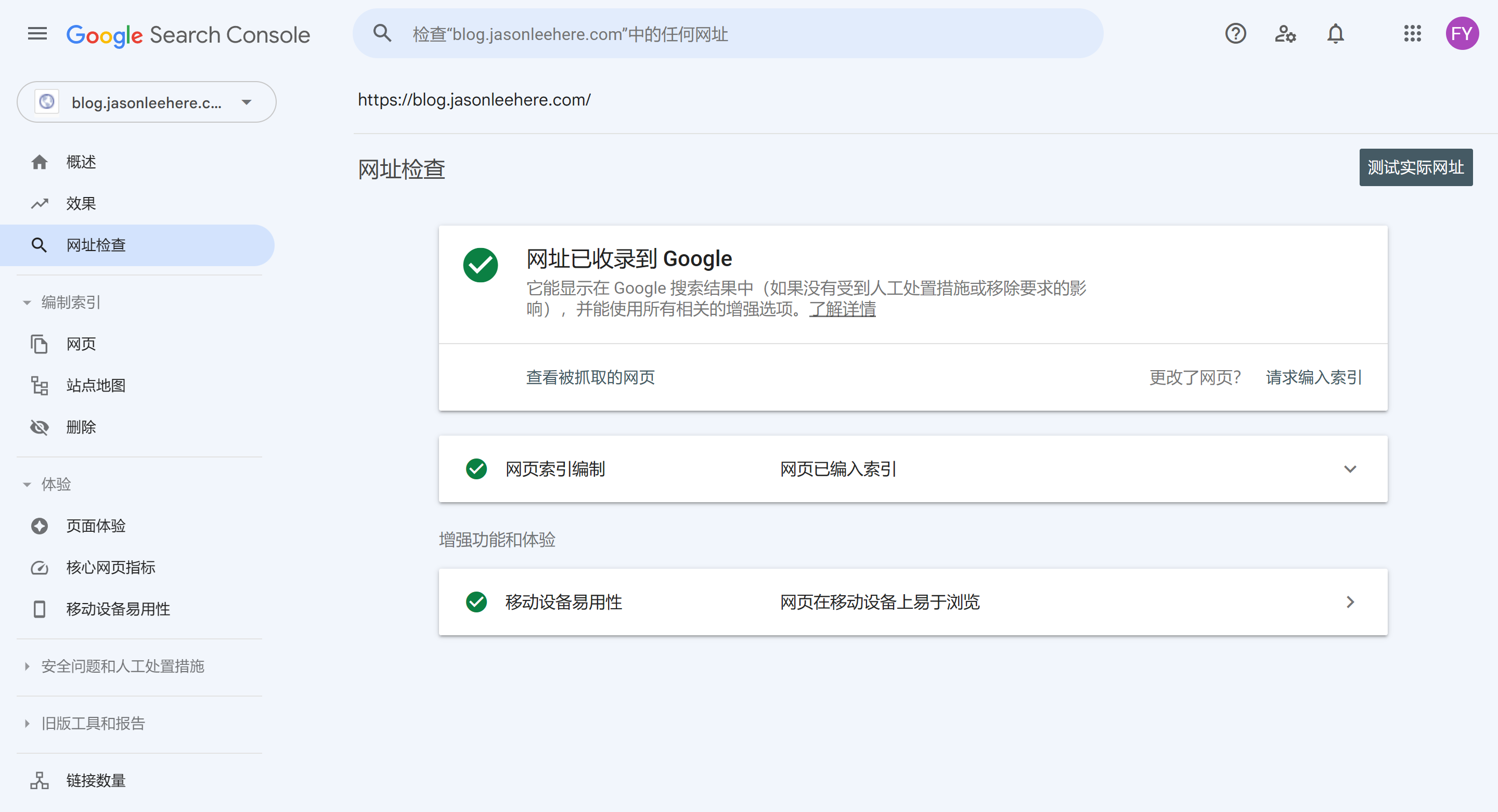The width and height of the screenshot is (1498, 812).
Task: Click the speedometer icon beside 核心网页指标
Action: pos(40,567)
